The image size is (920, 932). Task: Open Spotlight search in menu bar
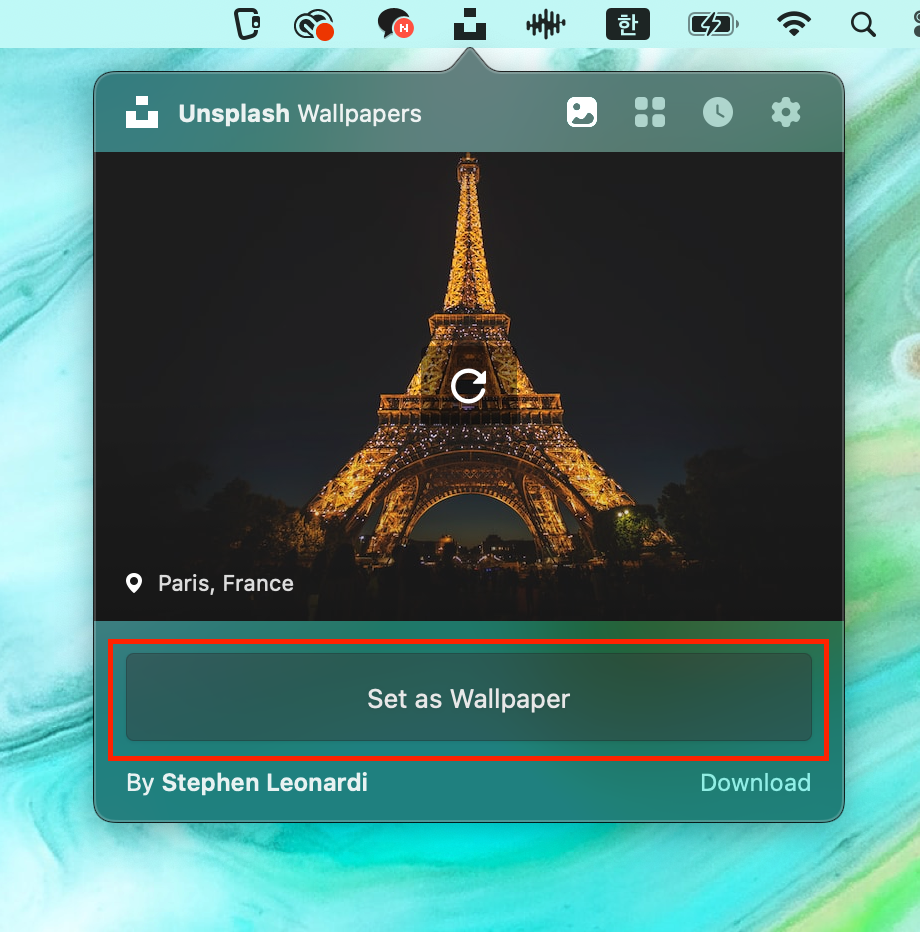tap(863, 25)
